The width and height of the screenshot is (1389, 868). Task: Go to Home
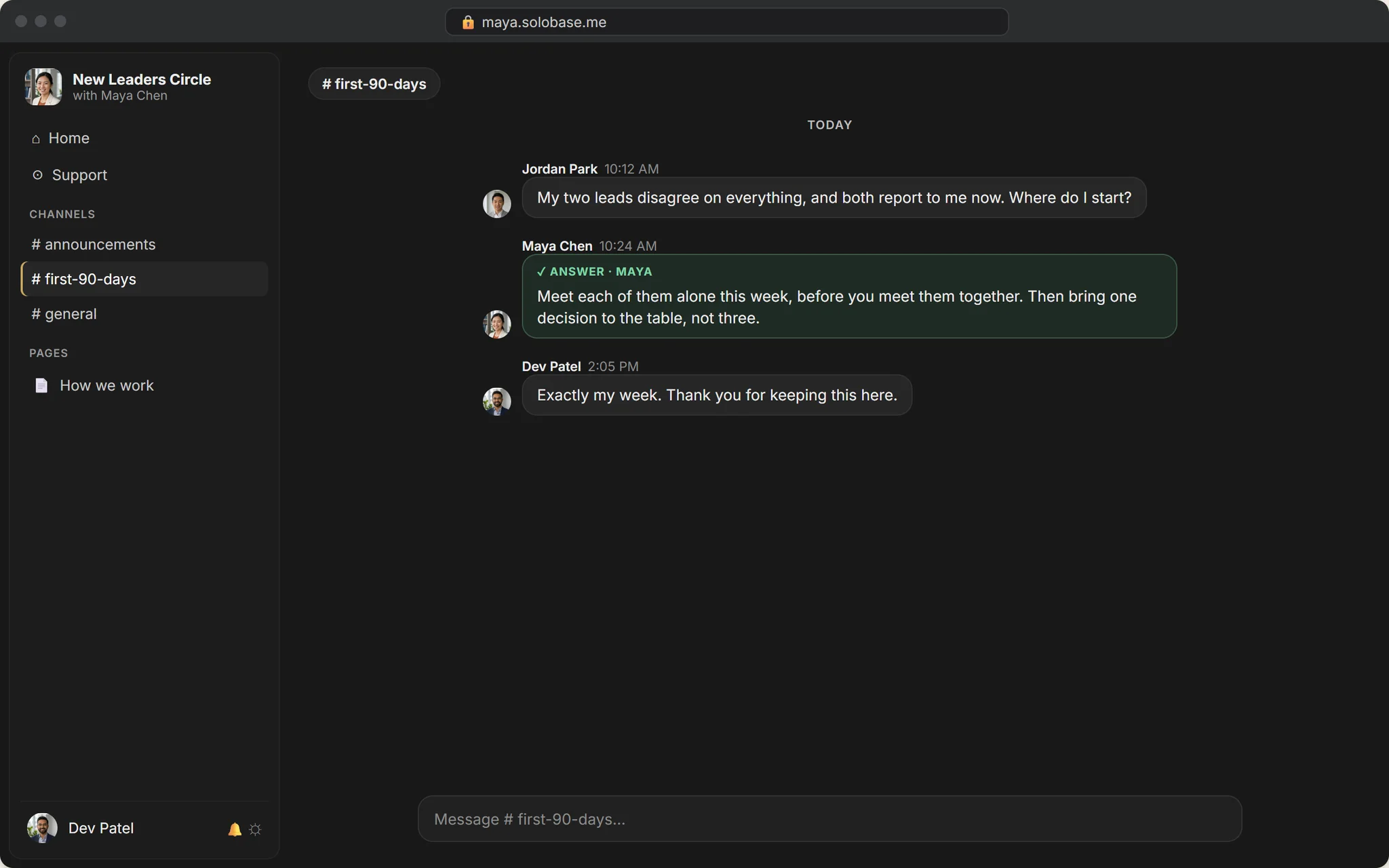(x=144, y=138)
